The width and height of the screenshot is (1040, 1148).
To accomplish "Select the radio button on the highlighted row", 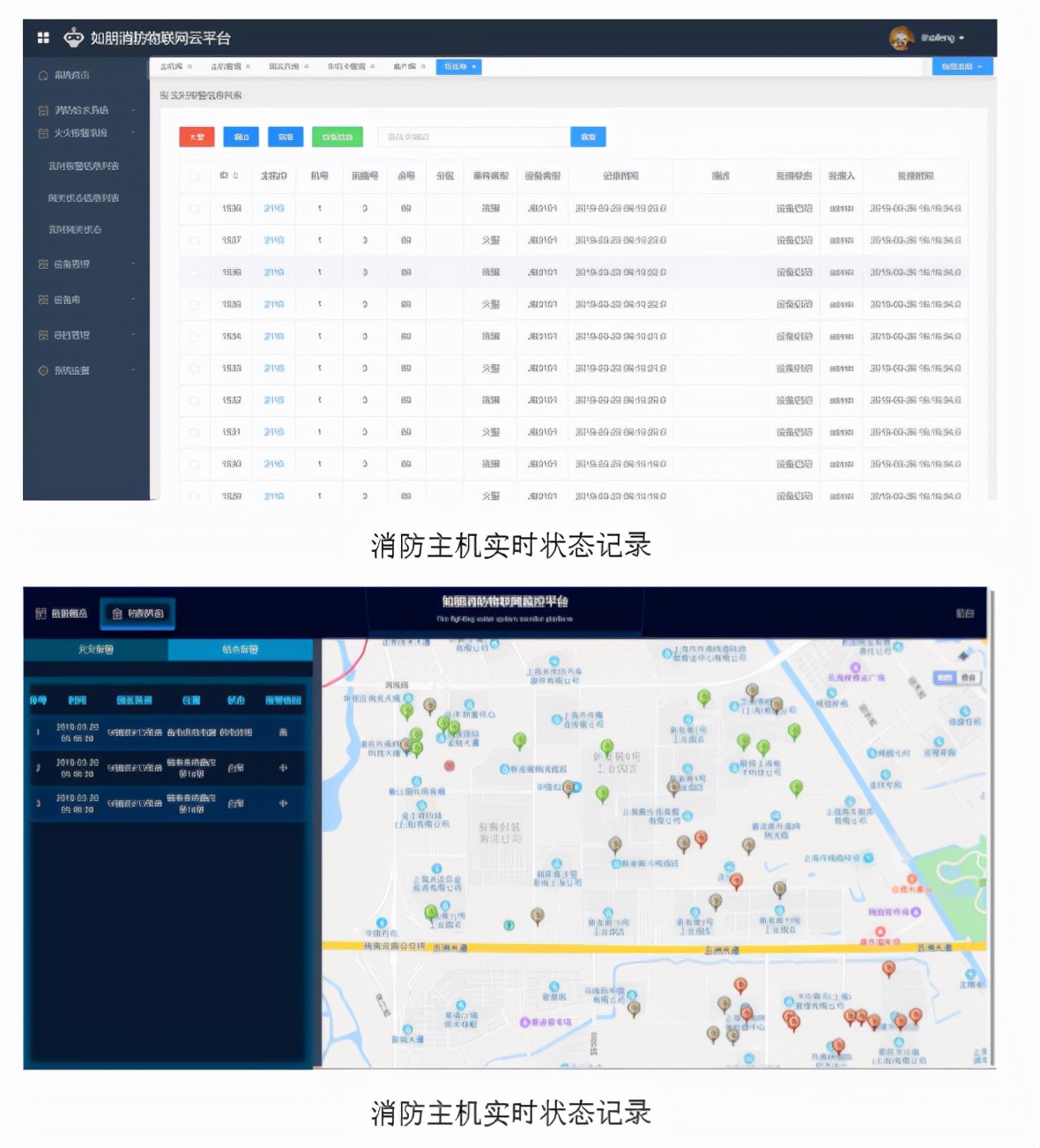I will (195, 272).
